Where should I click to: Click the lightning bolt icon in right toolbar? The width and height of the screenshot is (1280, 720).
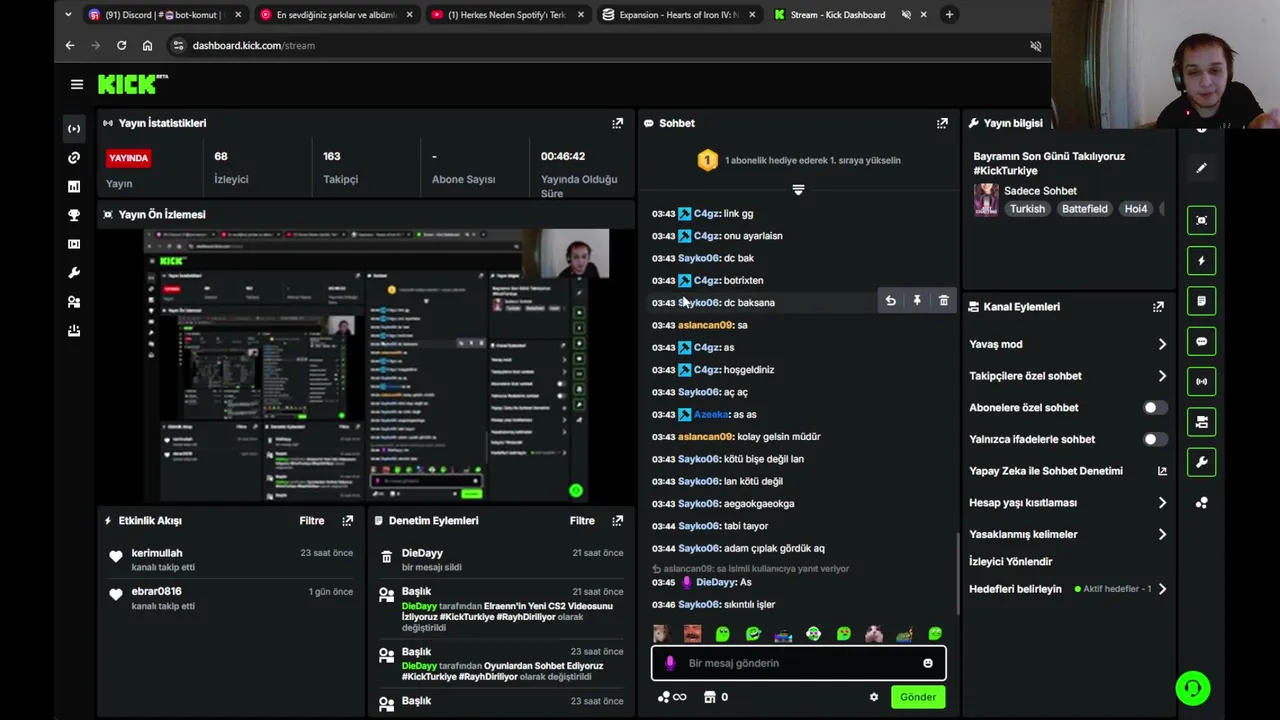(x=1201, y=261)
